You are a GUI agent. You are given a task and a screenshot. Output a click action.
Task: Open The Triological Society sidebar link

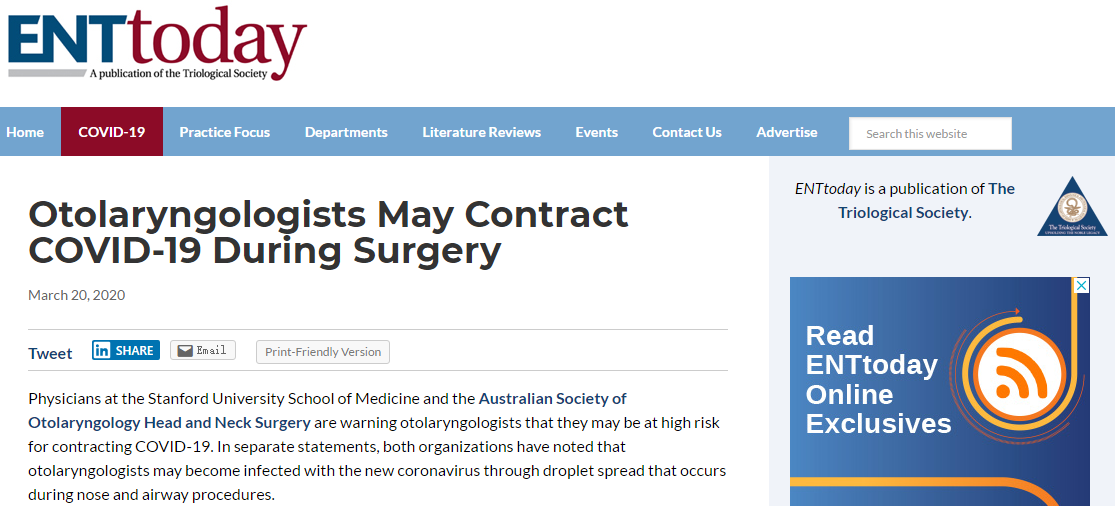pyautogui.click(x=927, y=200)
